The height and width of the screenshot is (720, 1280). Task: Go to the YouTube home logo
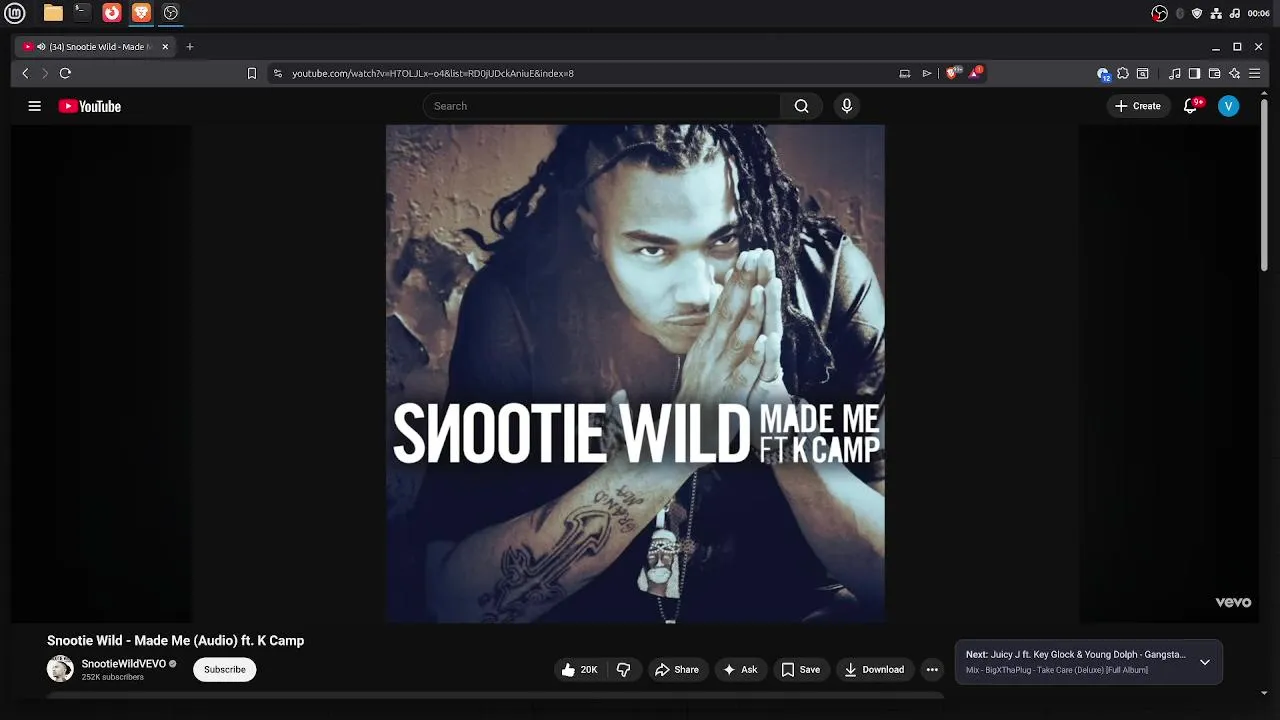tap(90, 106)
